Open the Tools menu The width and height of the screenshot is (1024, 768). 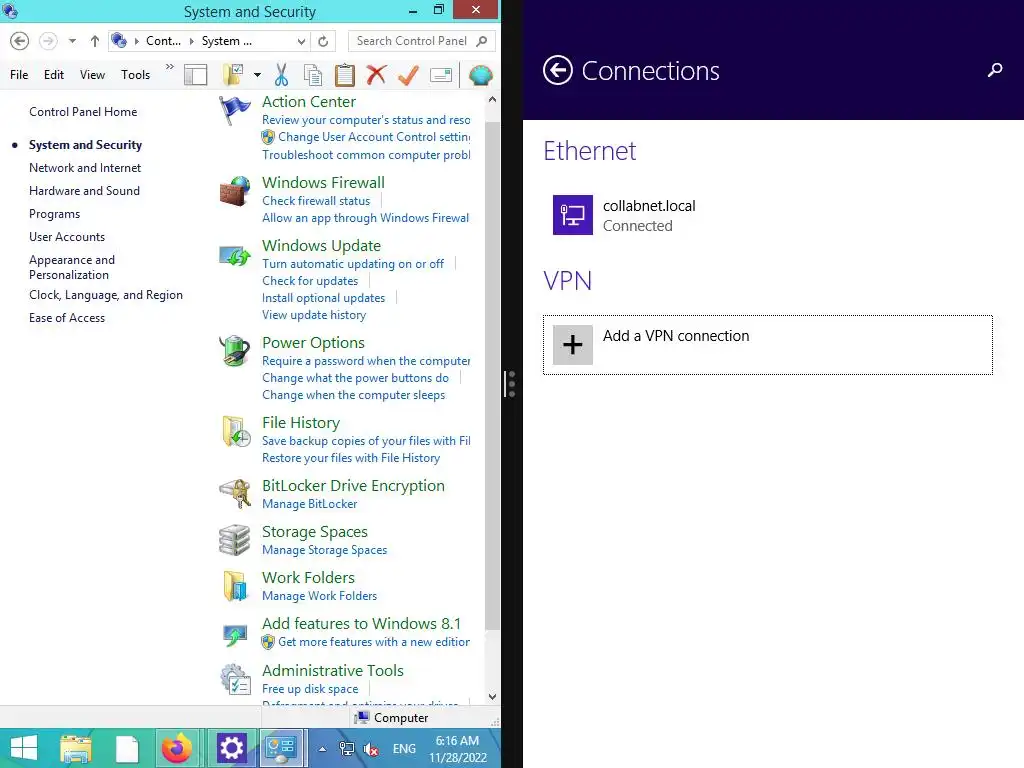(135, 75)
